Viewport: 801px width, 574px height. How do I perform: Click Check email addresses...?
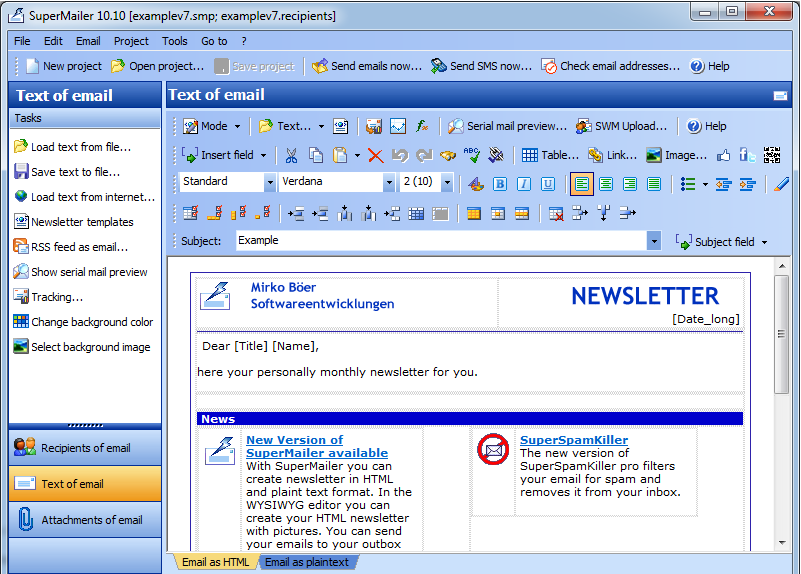pyautogui.click(x=610, y=66)
